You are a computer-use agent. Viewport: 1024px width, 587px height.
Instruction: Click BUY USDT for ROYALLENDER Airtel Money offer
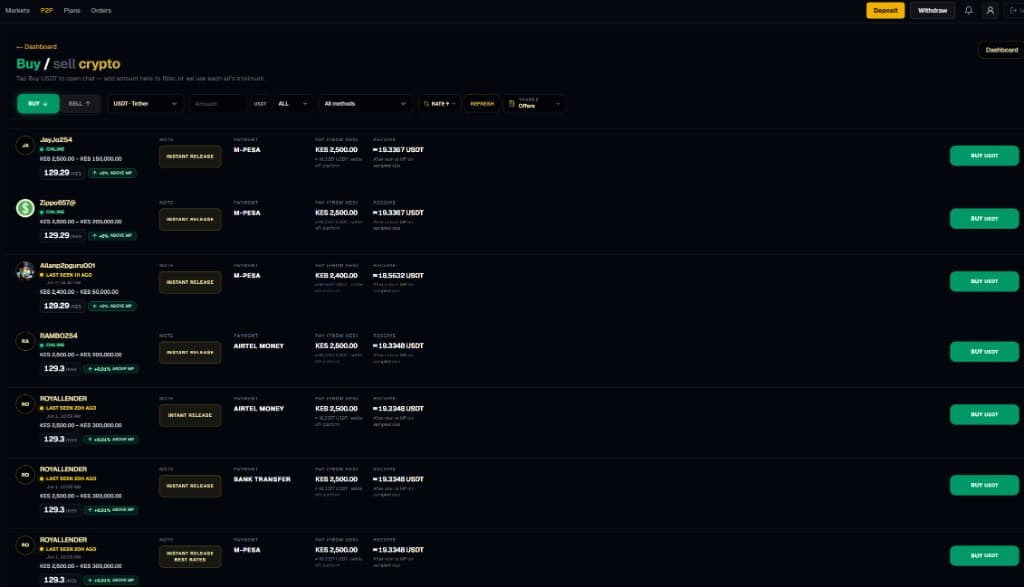click(984, 414)
